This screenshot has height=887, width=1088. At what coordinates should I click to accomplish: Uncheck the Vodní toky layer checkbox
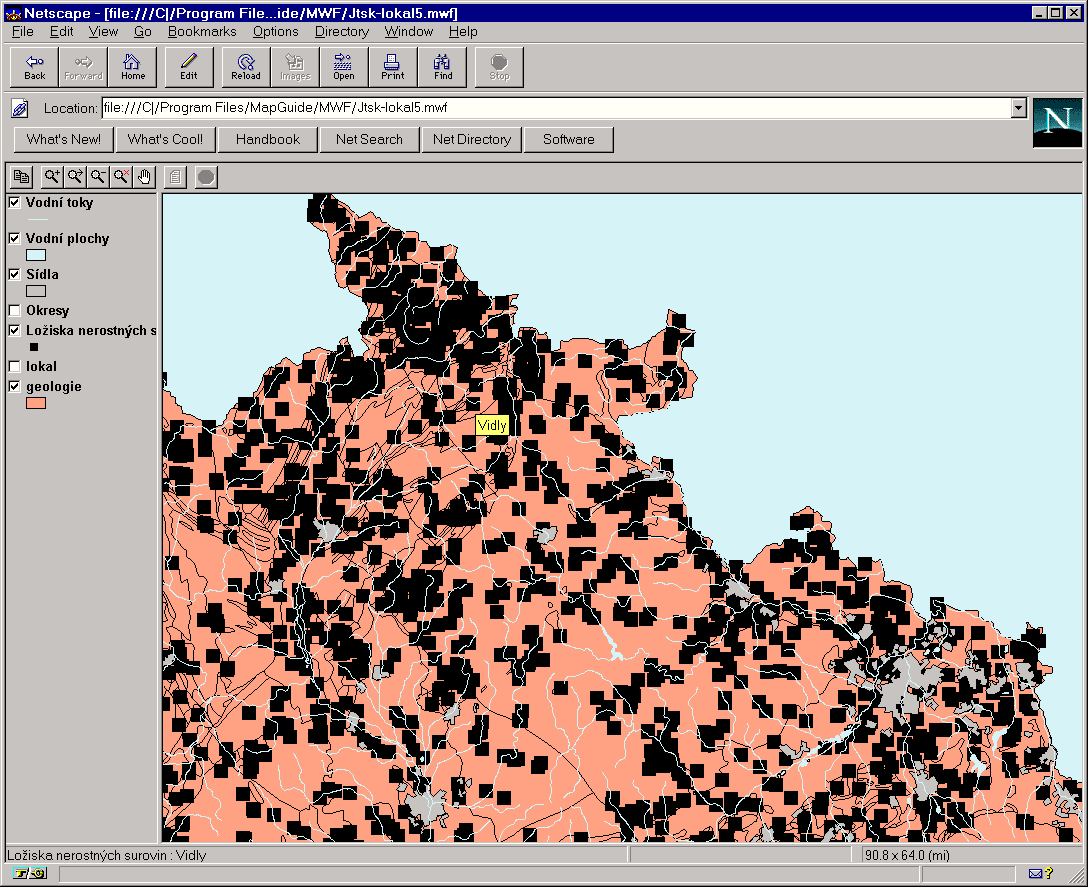click(15, 203)
